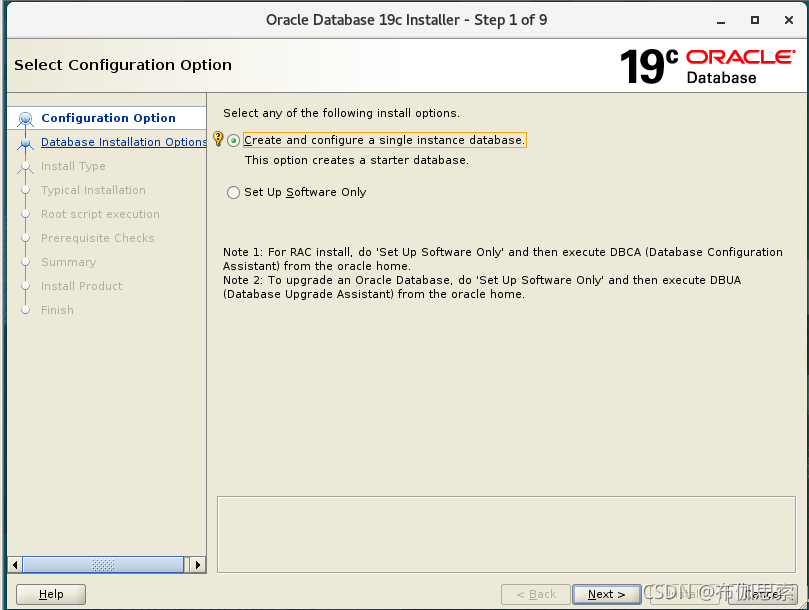Click the Install Type step label
The height and width of the screenshot is (610, 809).
click(73, 166)
